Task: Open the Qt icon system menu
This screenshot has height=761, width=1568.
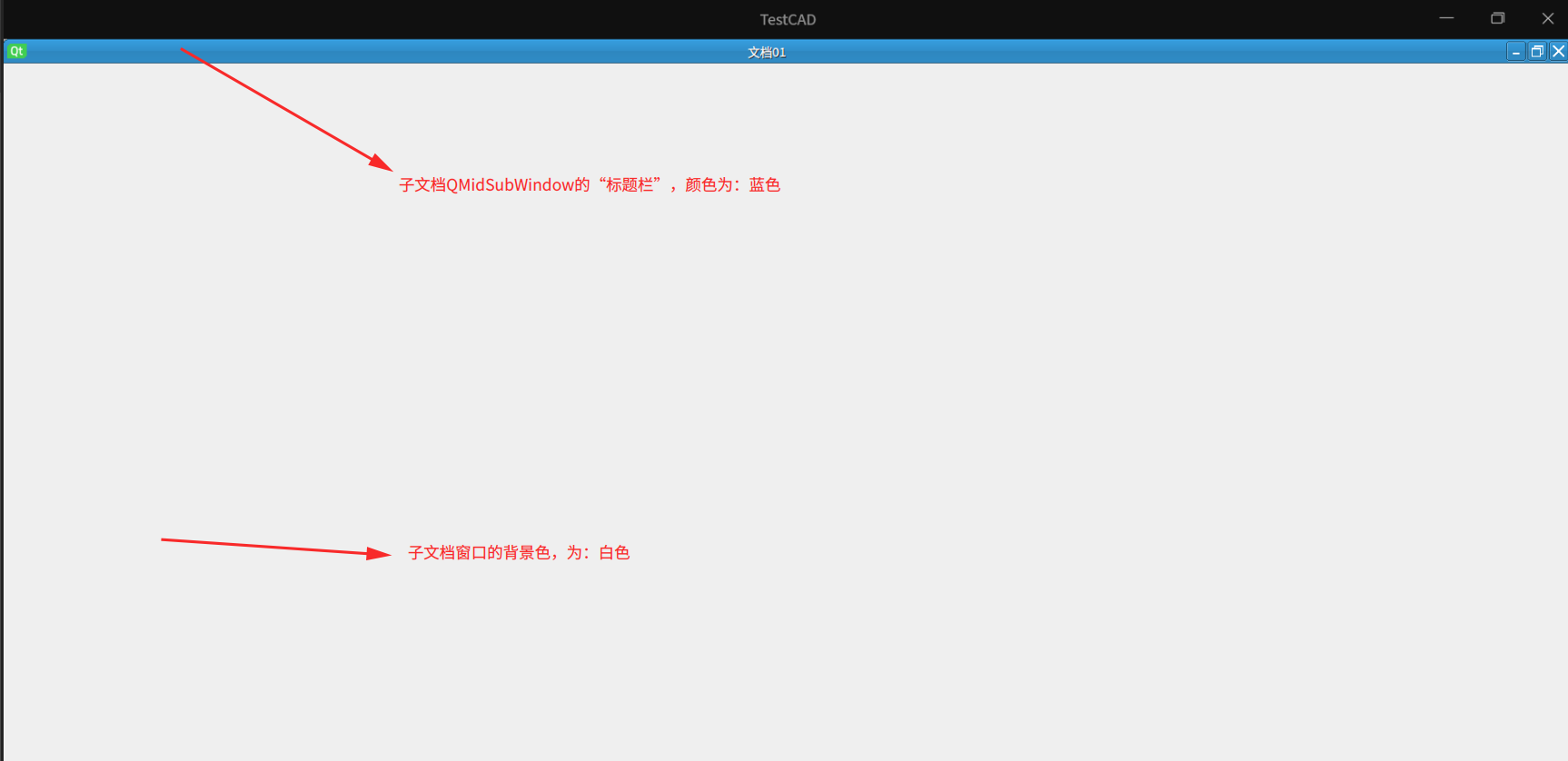Action: [x=16, y=51]
